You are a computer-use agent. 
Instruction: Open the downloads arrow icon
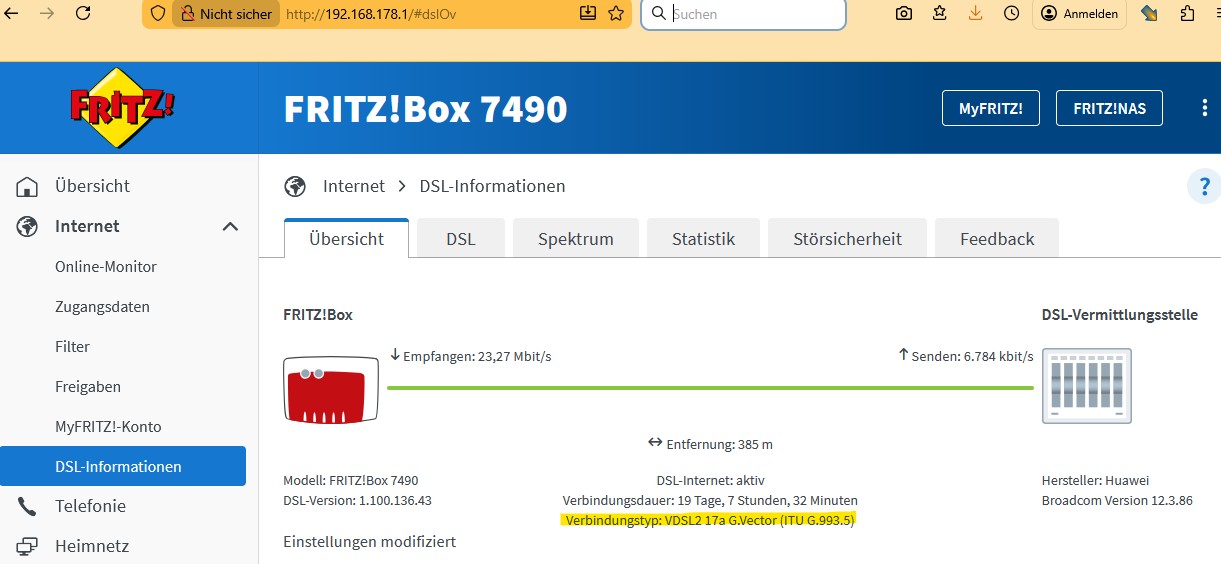tap(976, 13)
